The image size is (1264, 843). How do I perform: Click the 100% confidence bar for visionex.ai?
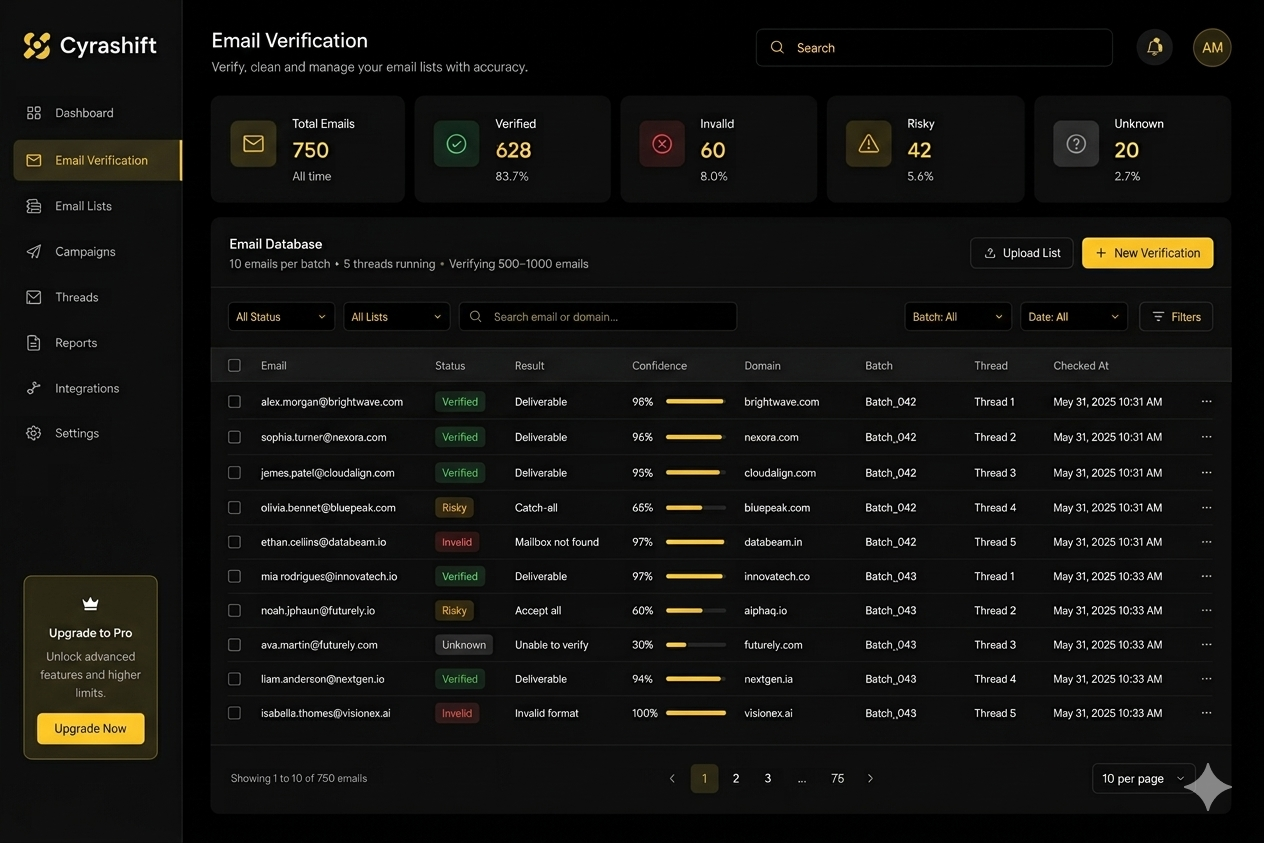coord(696,713)
